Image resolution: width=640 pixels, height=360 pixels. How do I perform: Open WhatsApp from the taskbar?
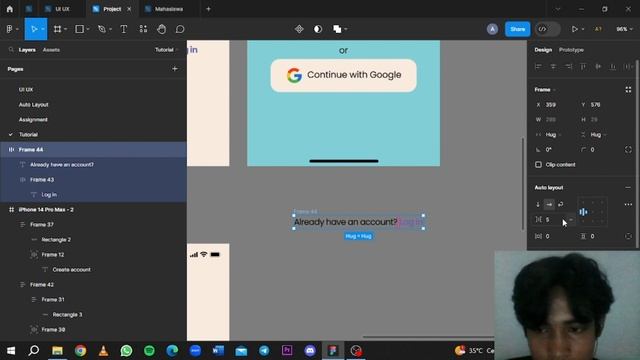point(126,351)
